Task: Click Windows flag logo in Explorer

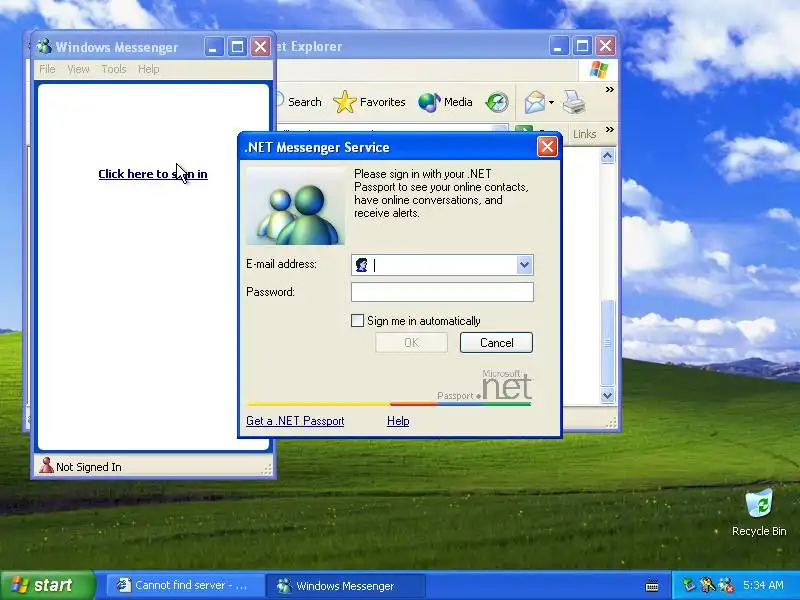Action: point(598,69)
